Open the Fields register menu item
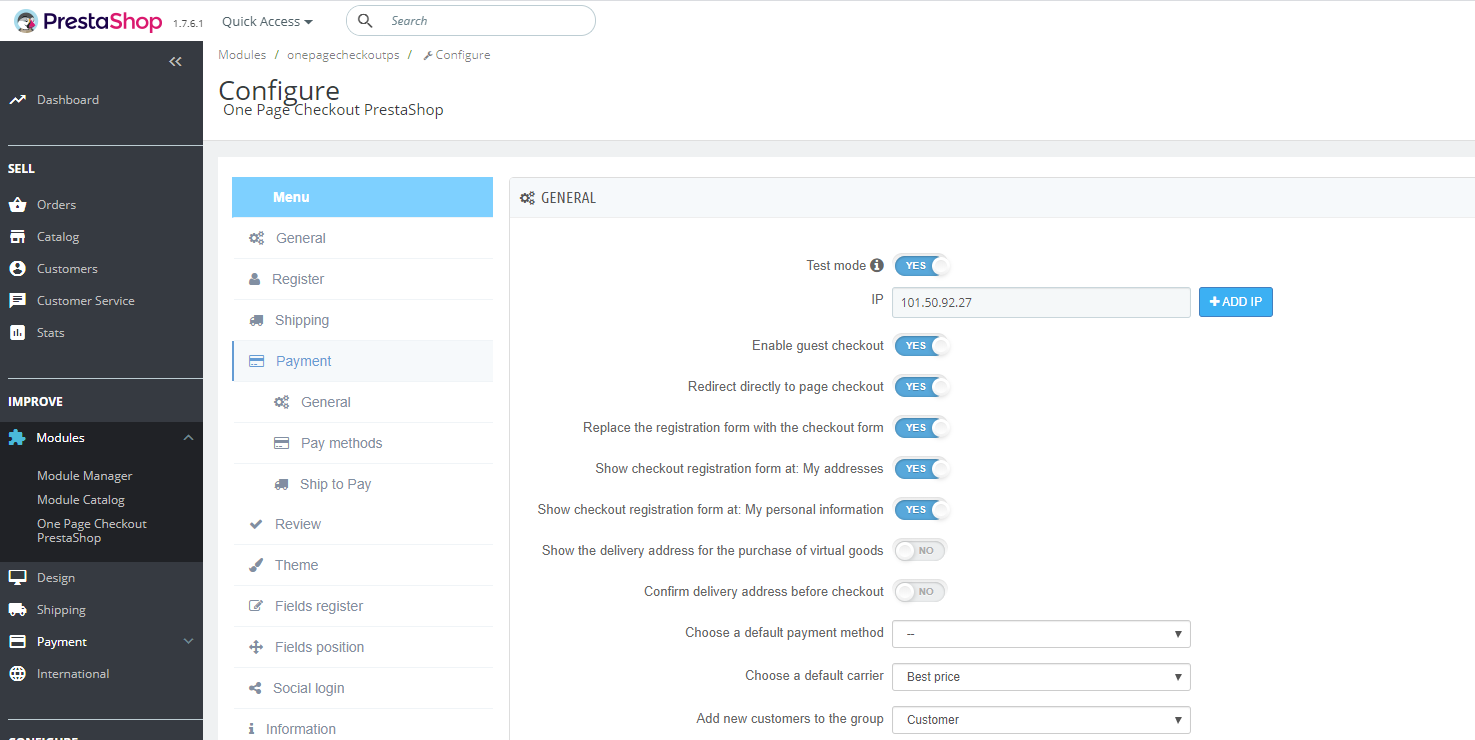Viewport: 1475px width, 740px height. click(362, 607)
